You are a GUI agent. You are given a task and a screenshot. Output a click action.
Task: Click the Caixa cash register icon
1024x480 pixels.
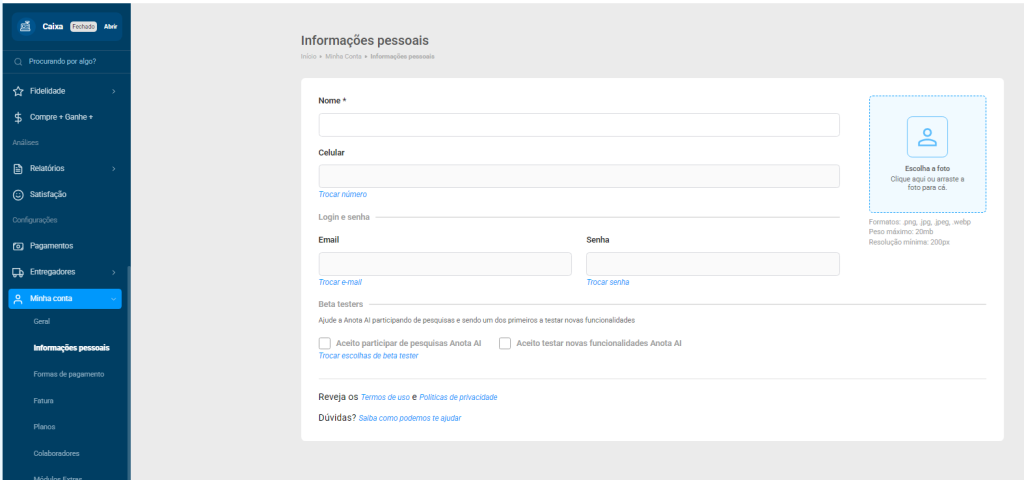point(26,26)
